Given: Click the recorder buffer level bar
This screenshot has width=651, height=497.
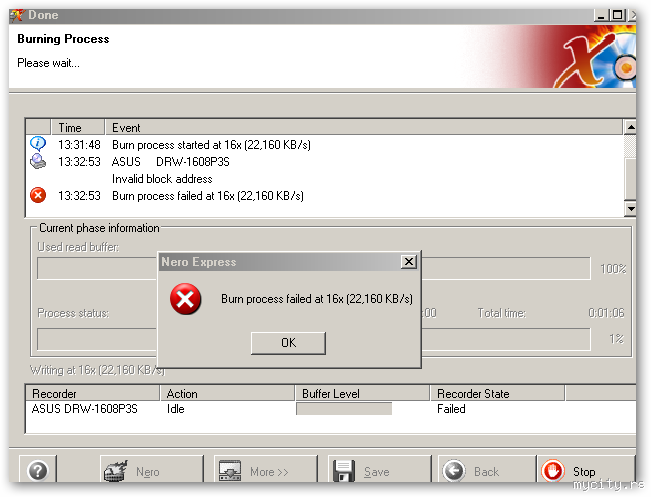Looking at the screenshot, I should [x=344, y=409].
